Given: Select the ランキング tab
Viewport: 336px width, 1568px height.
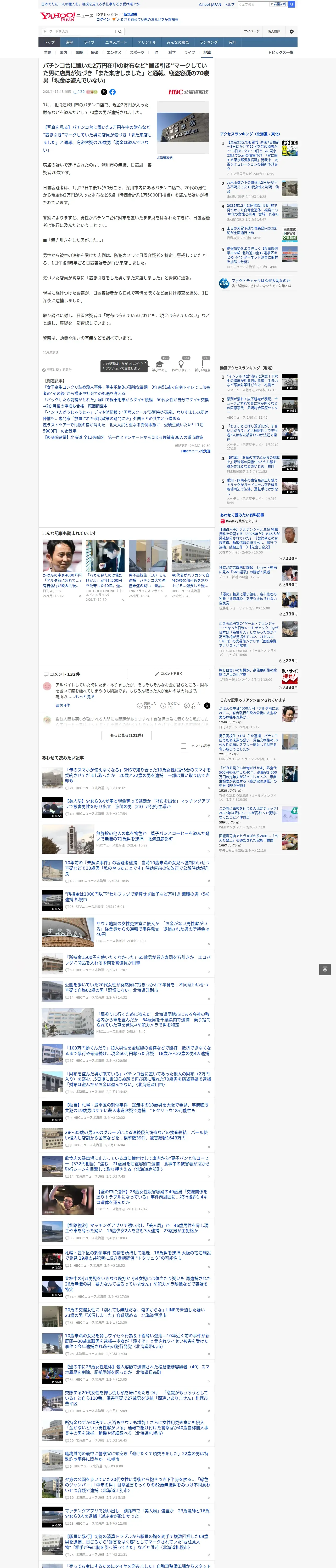Looking at the screenshot, I should coord(209,43).
